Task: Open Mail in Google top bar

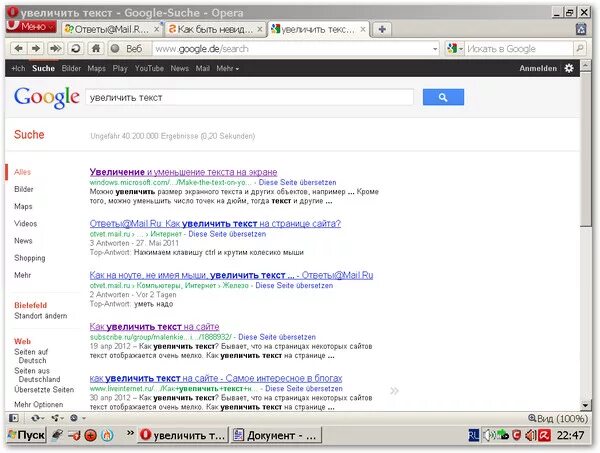Action: 202,68
